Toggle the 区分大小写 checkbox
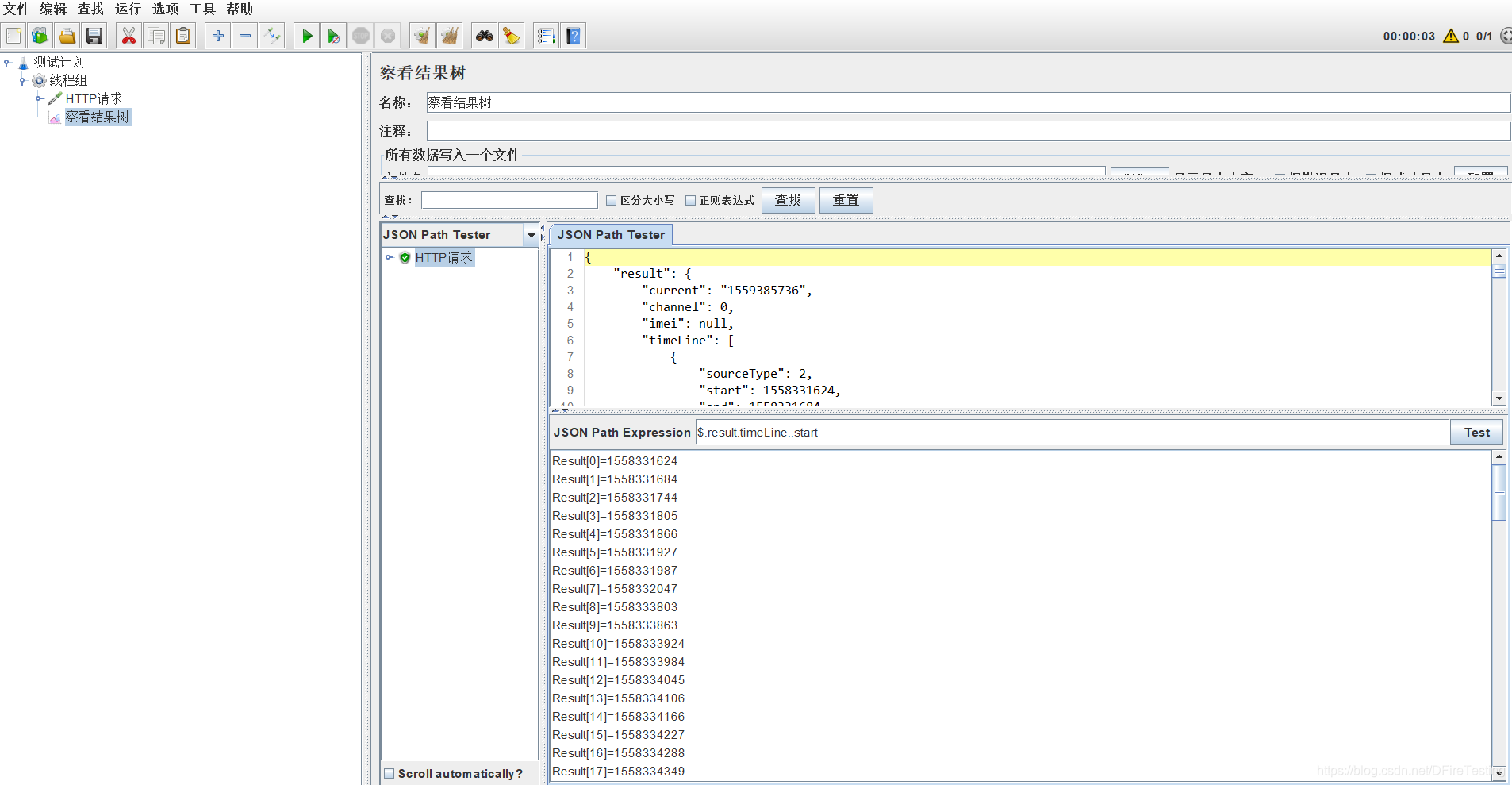 click(611, 200)
